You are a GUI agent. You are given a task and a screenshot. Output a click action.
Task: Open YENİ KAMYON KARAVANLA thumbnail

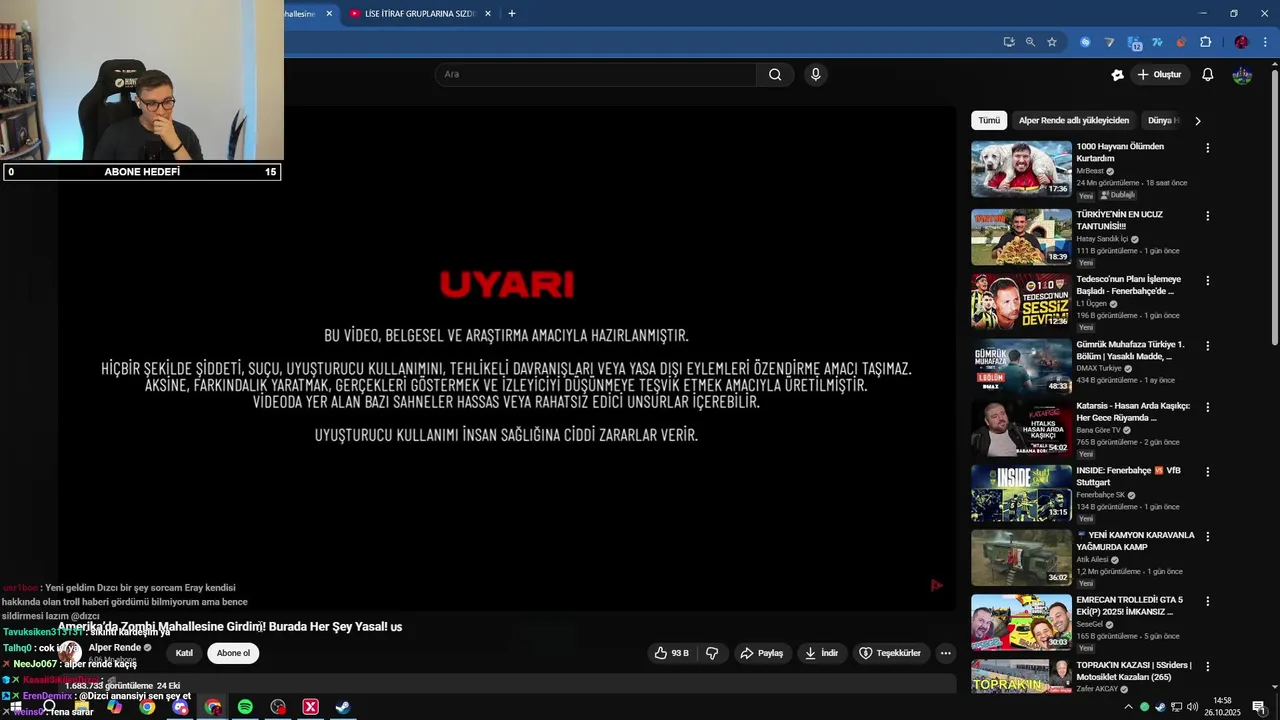point(1021,557)
